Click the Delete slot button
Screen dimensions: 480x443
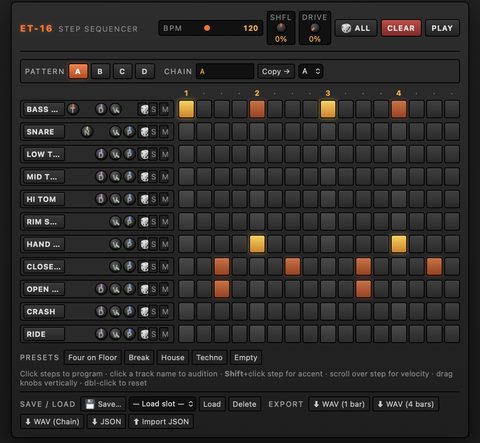coord(244,404)
